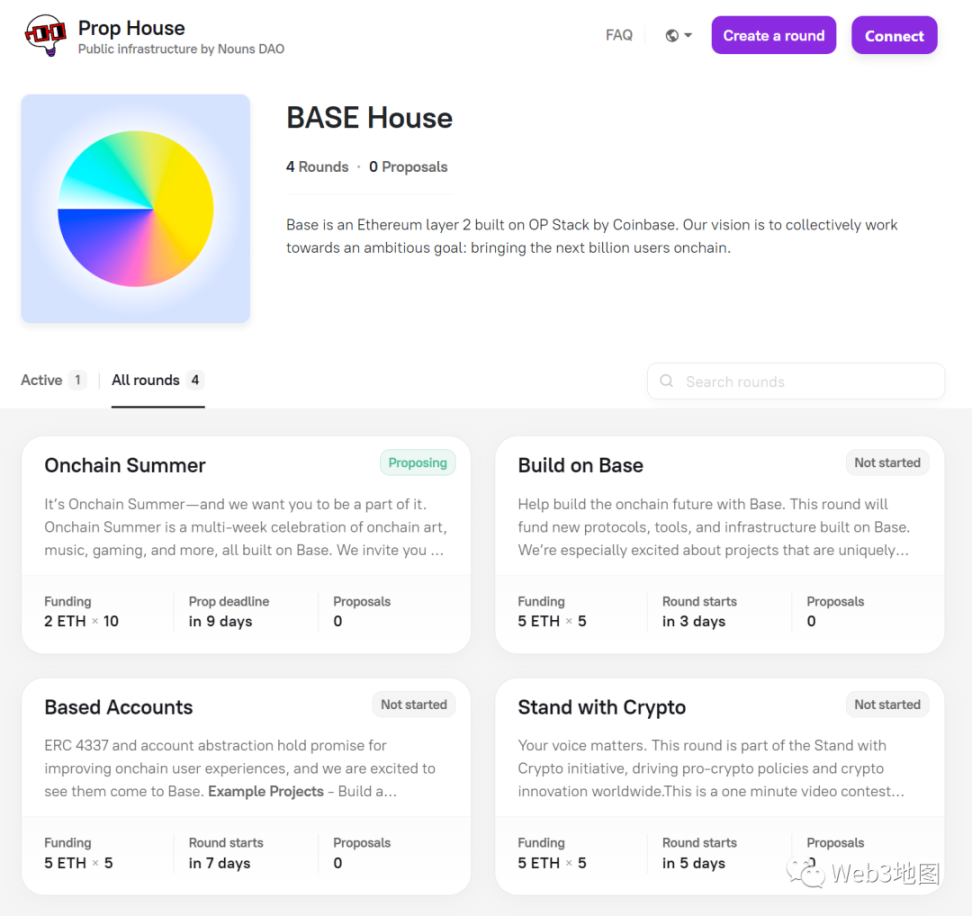Click Not started badge on Stand with Crypto
The height and width of the screenshot is (916, 972).
(887, 705)
